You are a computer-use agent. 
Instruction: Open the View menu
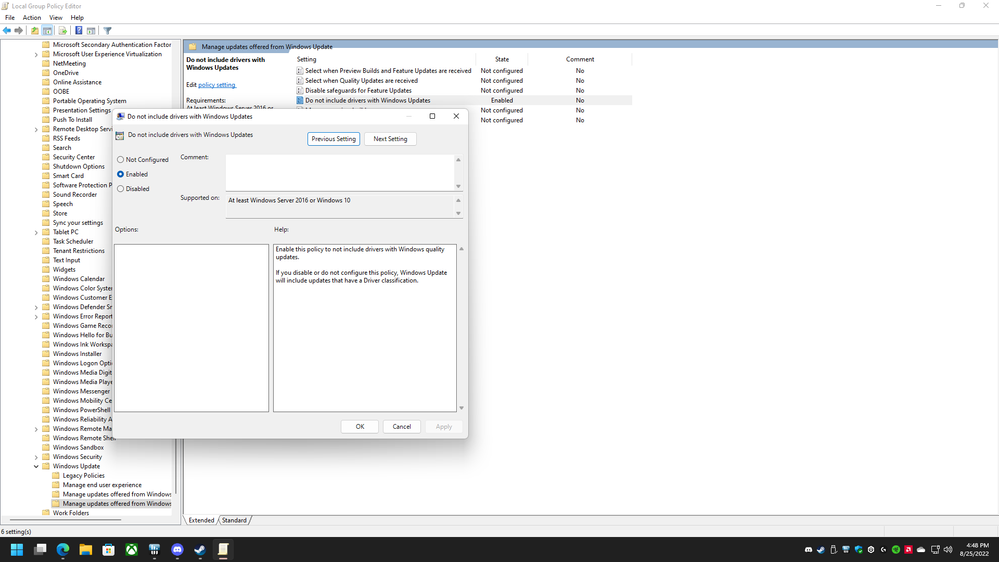point(56,18)
